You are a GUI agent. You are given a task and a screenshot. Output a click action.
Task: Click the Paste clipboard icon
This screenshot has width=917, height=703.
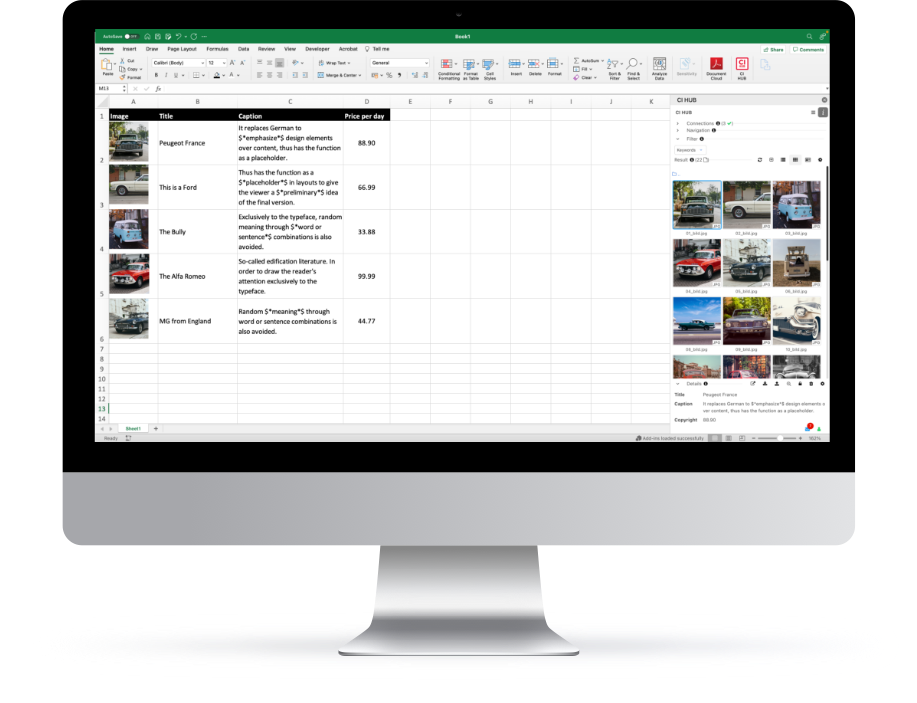pyautogui.click(x=106, y=64)
